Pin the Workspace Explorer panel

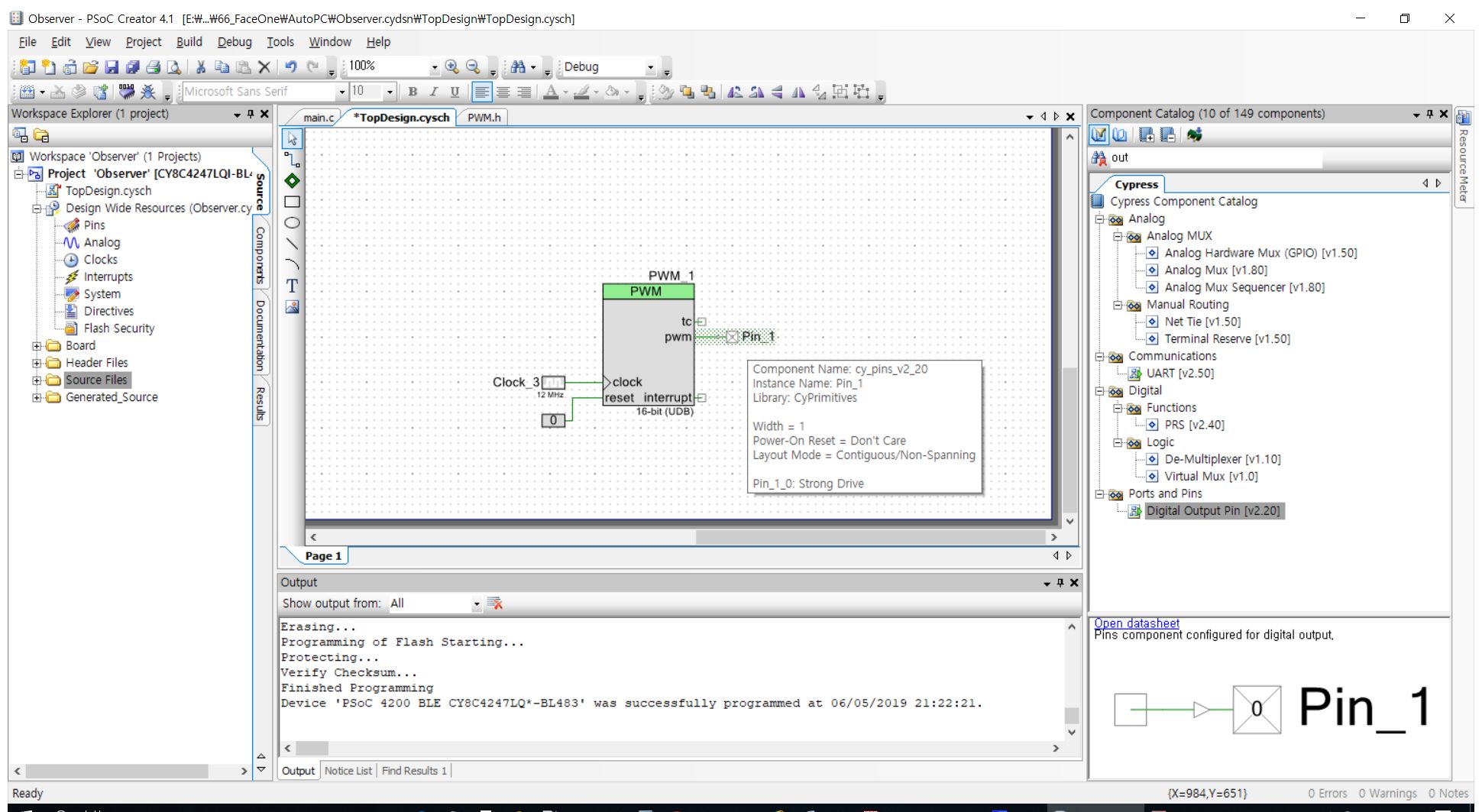pyautogui.click(x=251, y=114)
